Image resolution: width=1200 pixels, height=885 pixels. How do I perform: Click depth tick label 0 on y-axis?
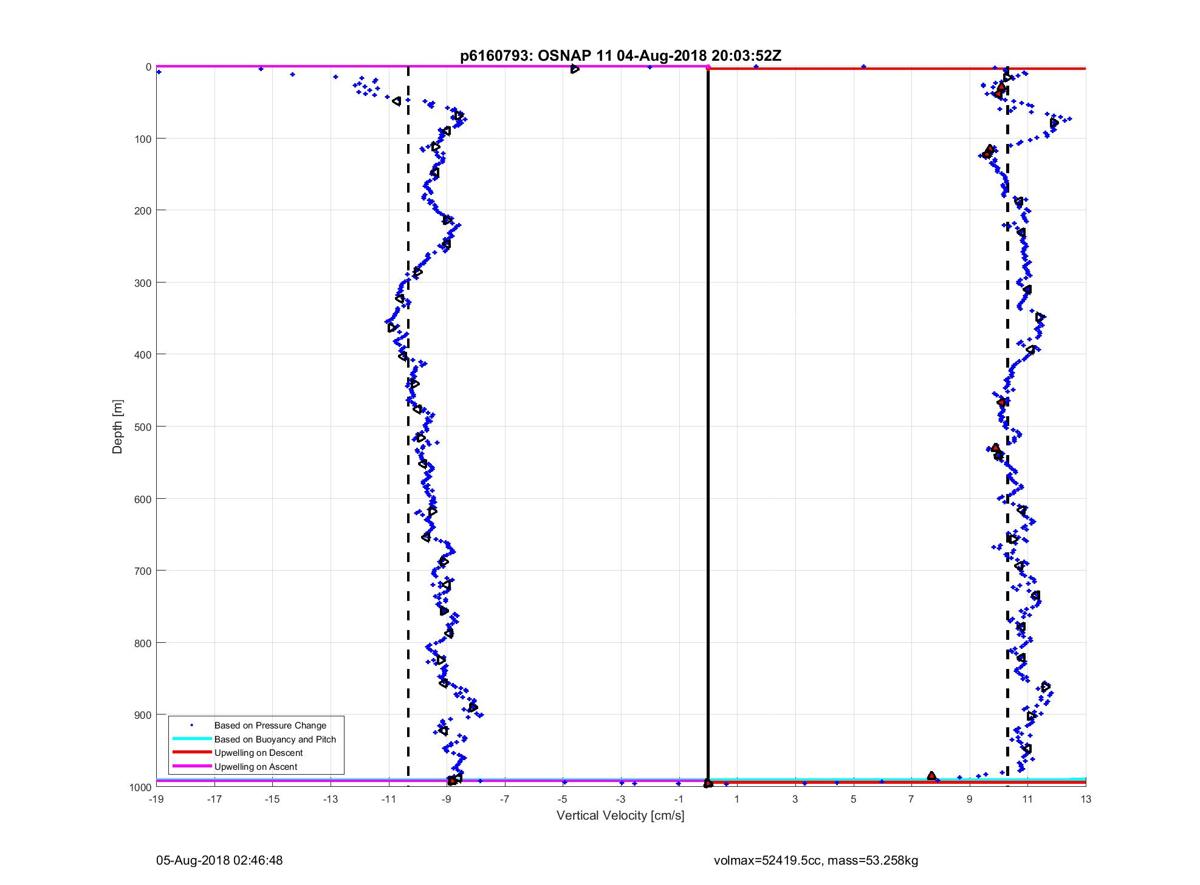pos(148,67)
